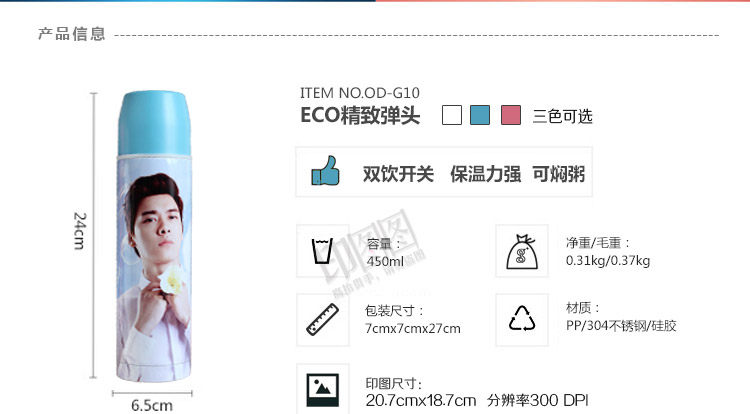Screen dimensions: 750x414
Task: Click the 产品信息 section heading
Action: tap(72, 34)
